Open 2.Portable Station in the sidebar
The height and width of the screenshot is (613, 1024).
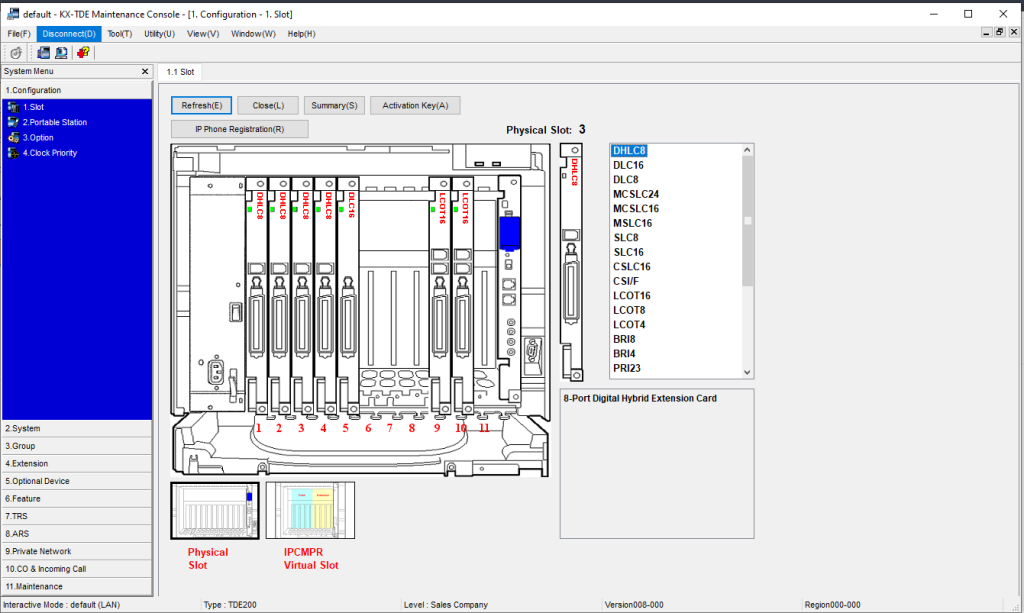click(x=55, y=122)
